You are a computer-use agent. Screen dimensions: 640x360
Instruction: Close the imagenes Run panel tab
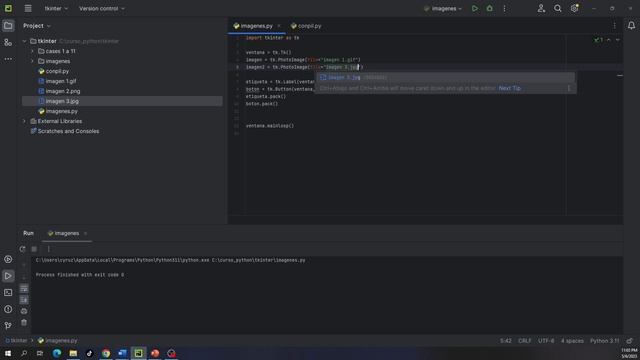[85, 233]
